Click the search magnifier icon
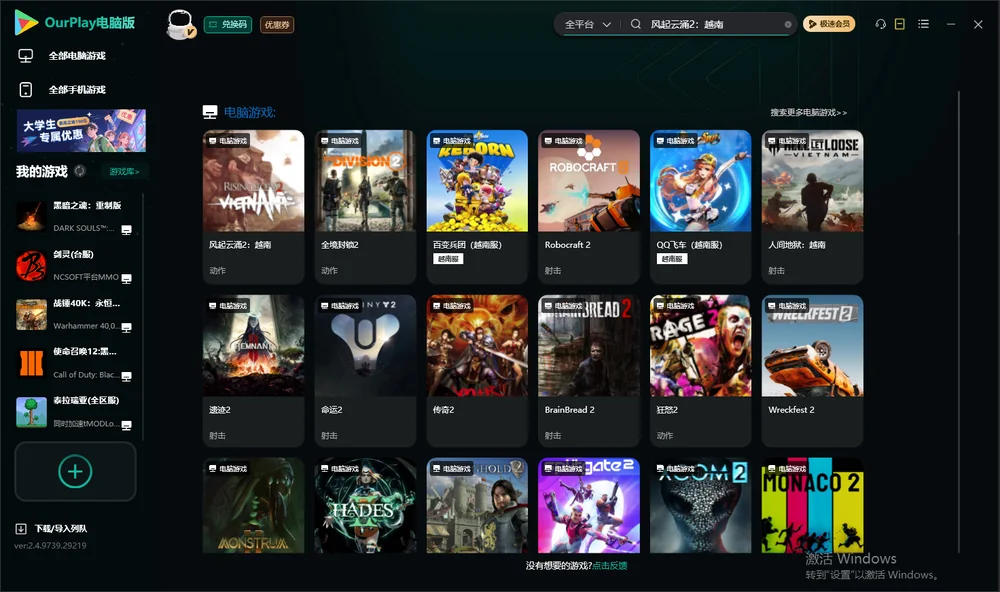Image resolution: width=1000 pixels, height=592 pixels. click(636, 24)
